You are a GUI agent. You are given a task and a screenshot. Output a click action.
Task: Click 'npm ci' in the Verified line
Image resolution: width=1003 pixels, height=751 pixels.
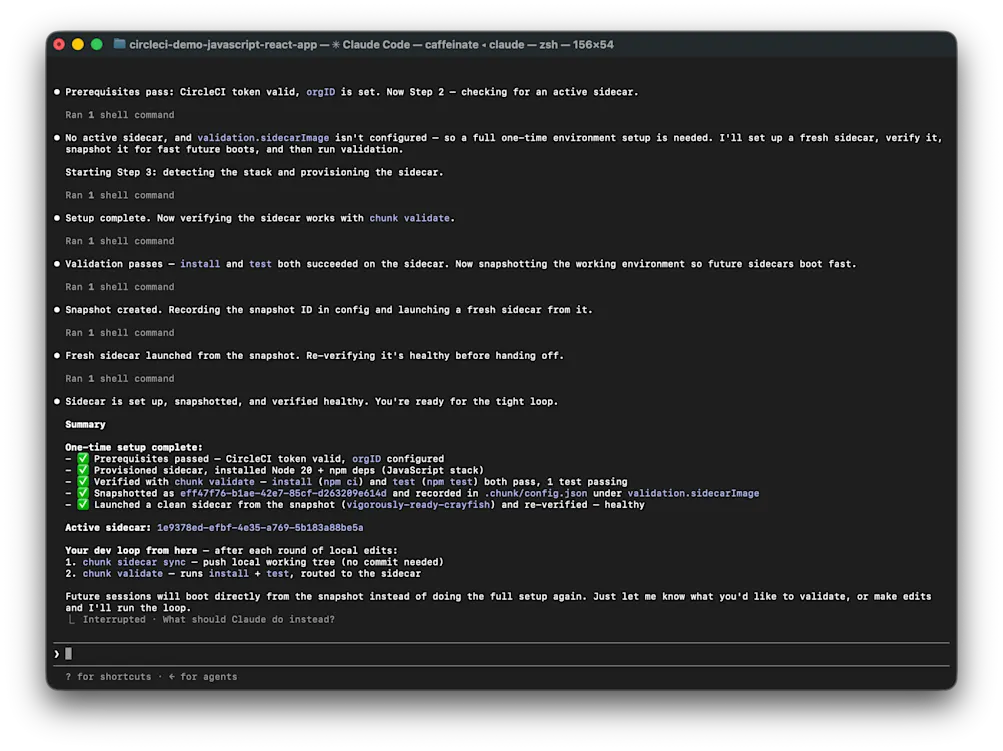pyautogui.click(x=340, y=482)
